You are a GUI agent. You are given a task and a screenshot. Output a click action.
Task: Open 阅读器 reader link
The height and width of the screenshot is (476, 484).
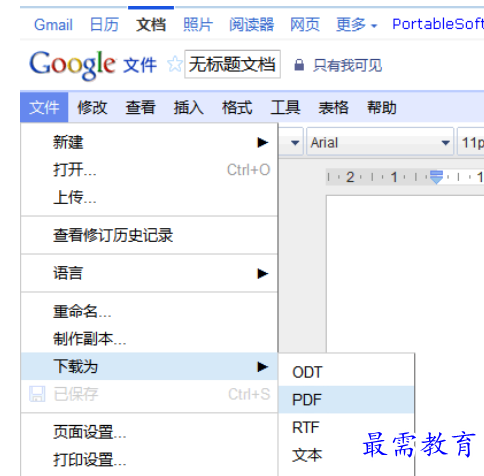(252, 25)
